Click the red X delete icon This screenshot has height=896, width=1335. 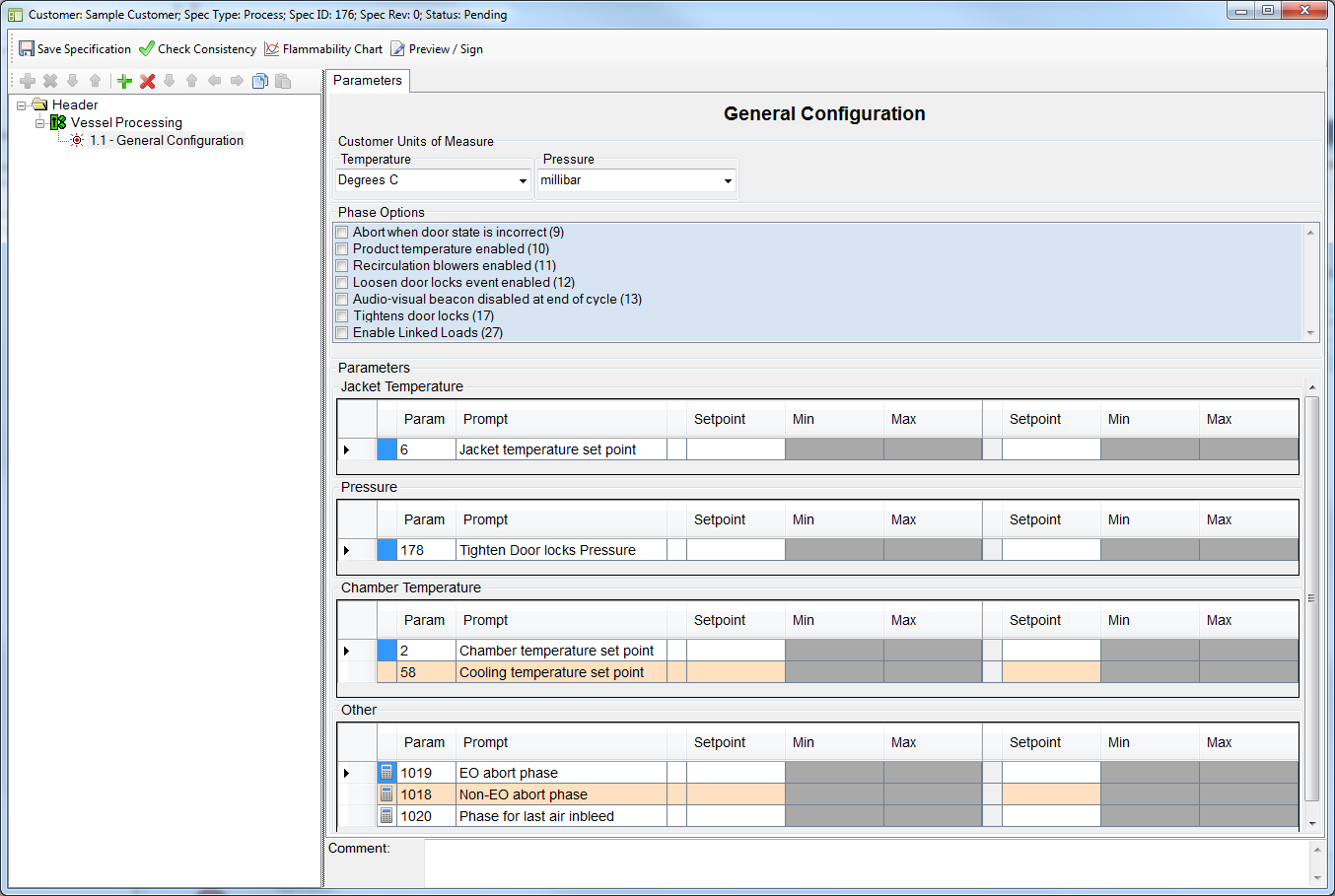147,82
